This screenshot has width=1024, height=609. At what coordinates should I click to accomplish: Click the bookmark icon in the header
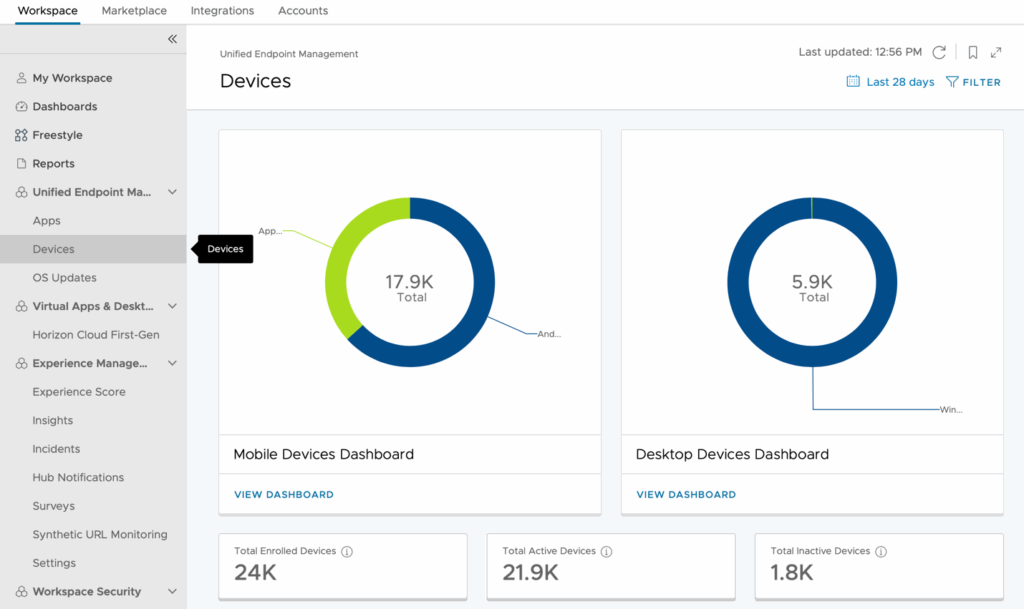tap(972, 52)
